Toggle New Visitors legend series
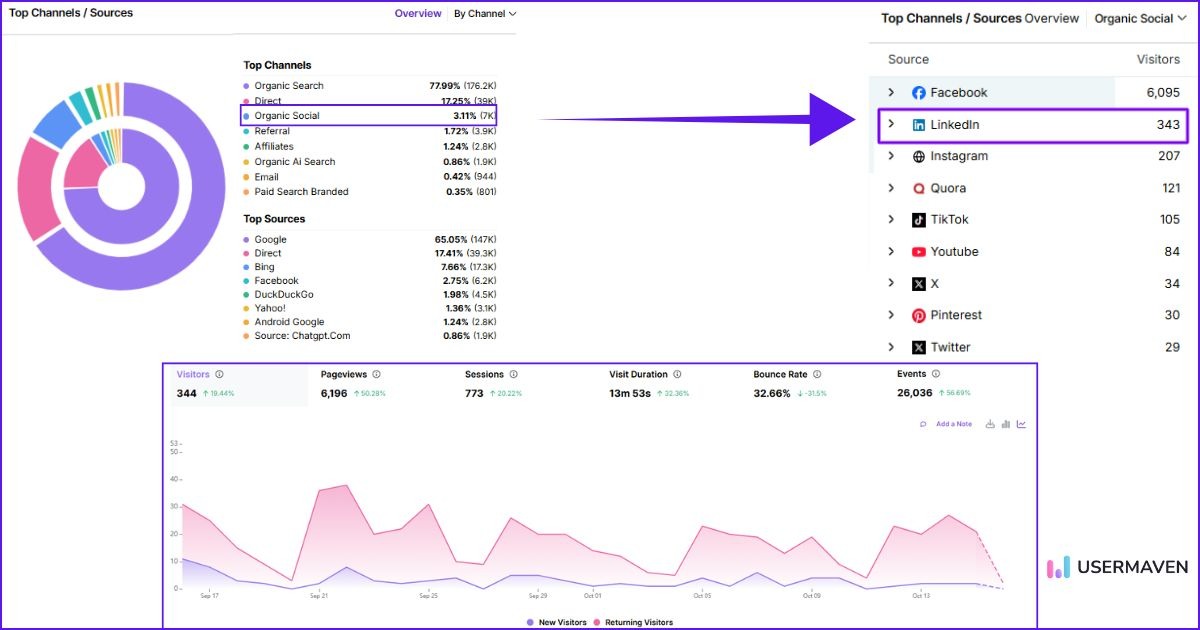The height and width of the screenshot is (630, 1200). [x=557, y=622]
